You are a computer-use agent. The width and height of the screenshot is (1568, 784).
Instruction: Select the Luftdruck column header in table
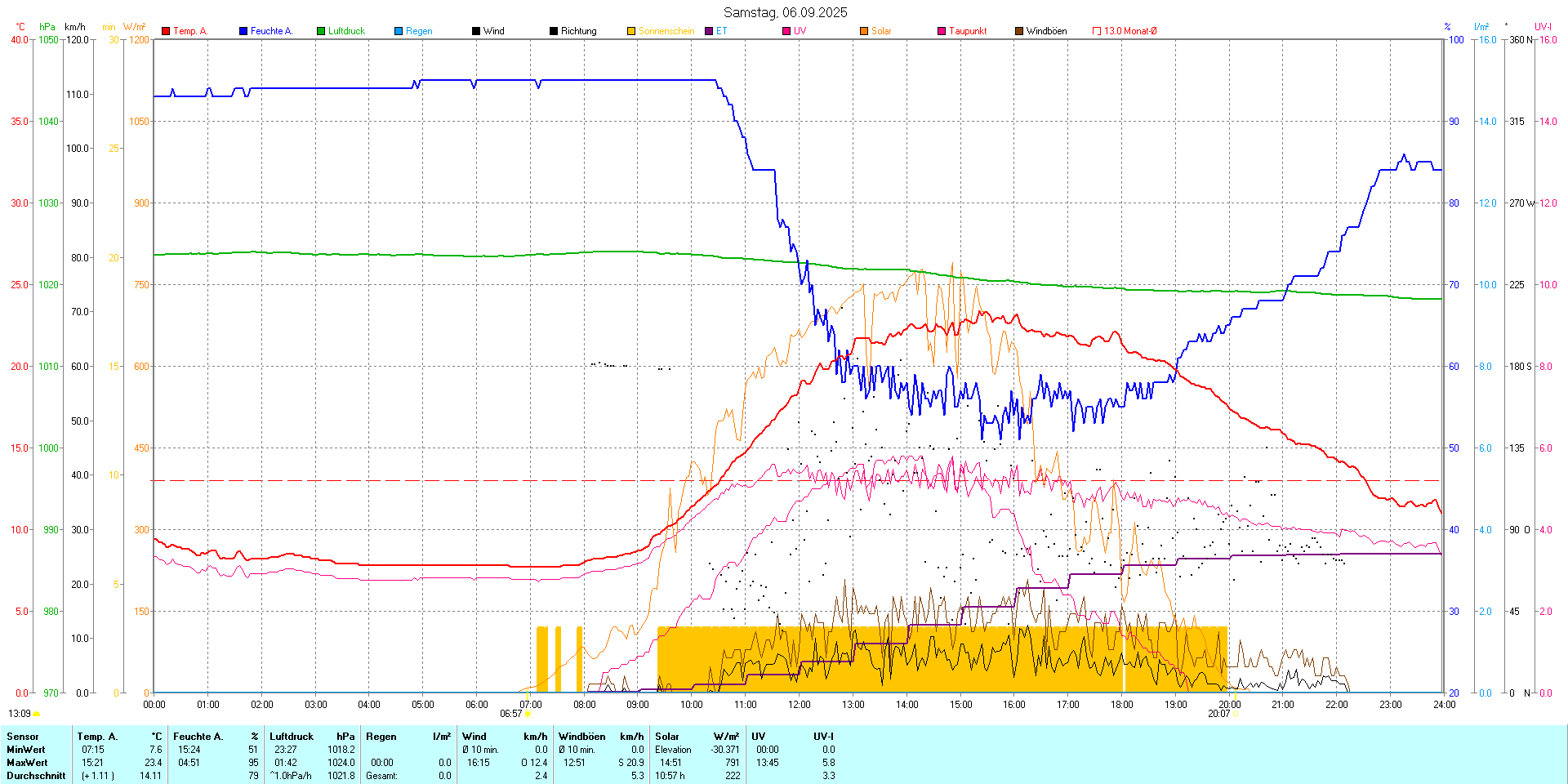[292, 737]
